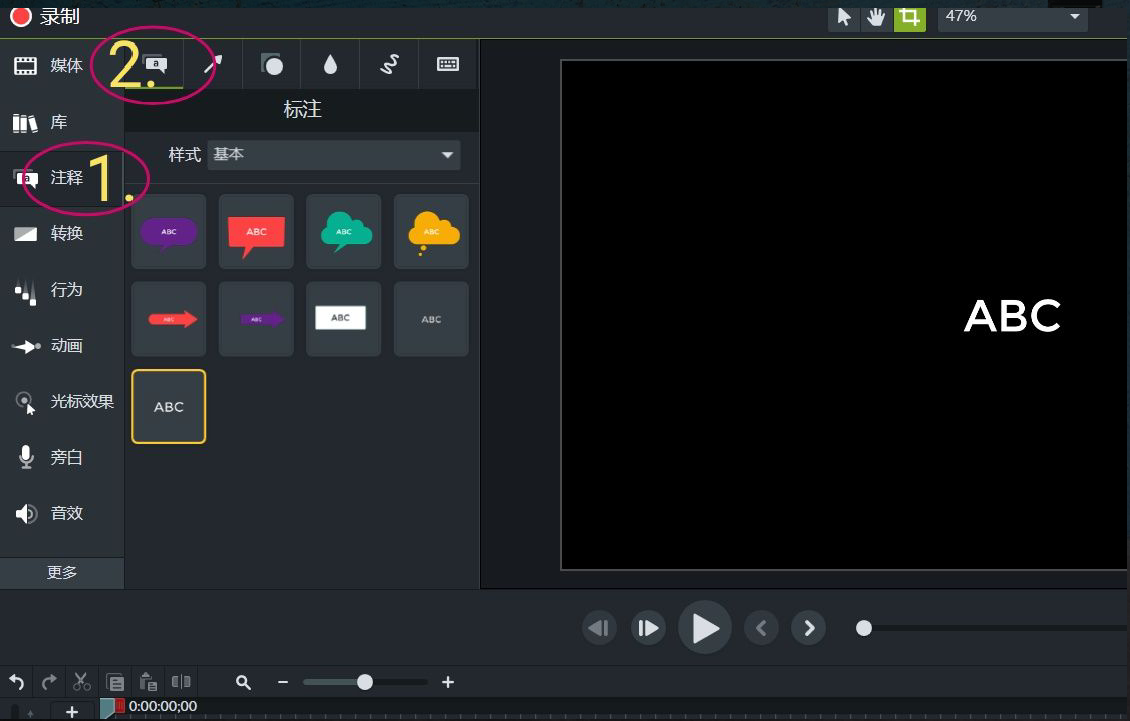Screen dimensions: 1130x721
Task: Activate the pointer edit mode tool
Action: click(844, 17)
